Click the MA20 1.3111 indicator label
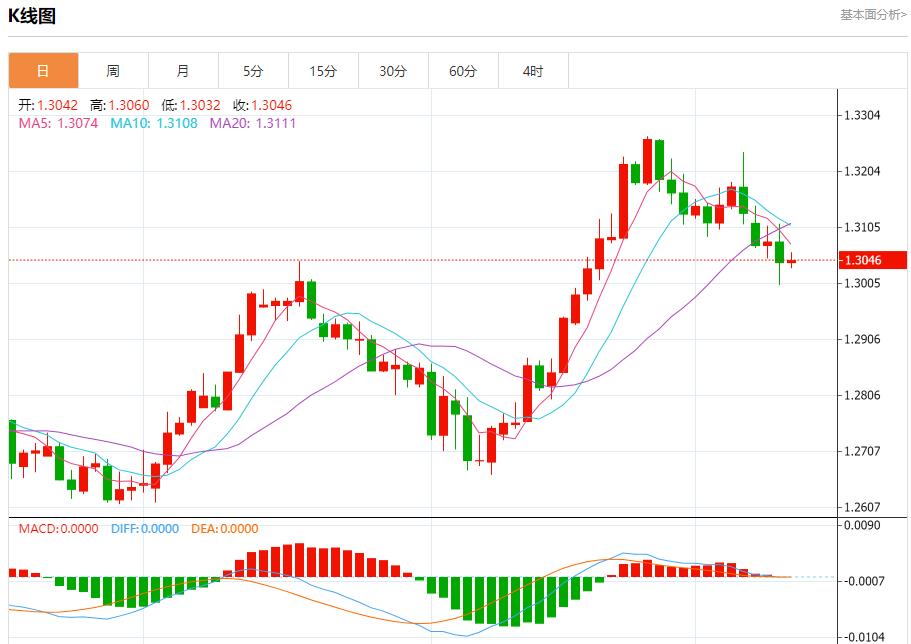Viewport: 911px width, 644px height. (x=252, y=123)
